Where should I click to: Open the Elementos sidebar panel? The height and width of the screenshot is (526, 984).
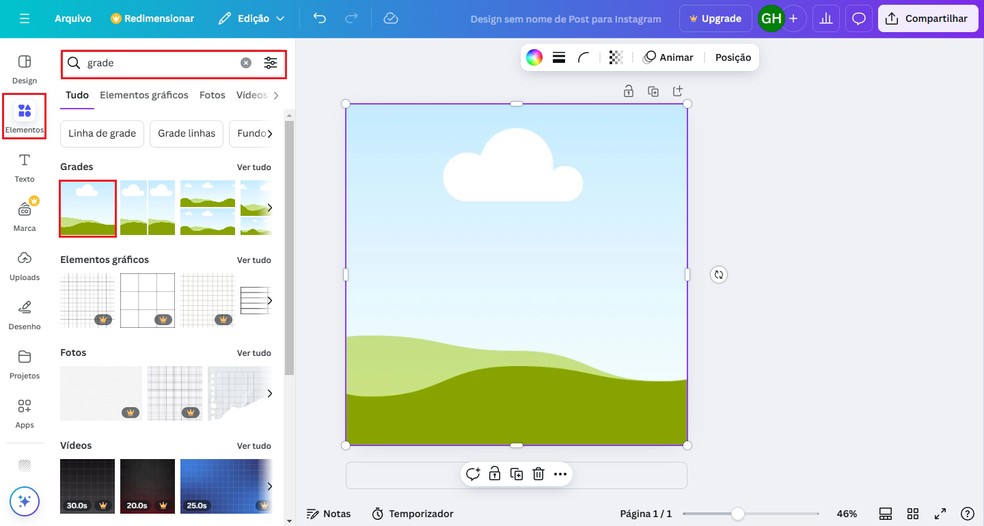tap(24, 117)
